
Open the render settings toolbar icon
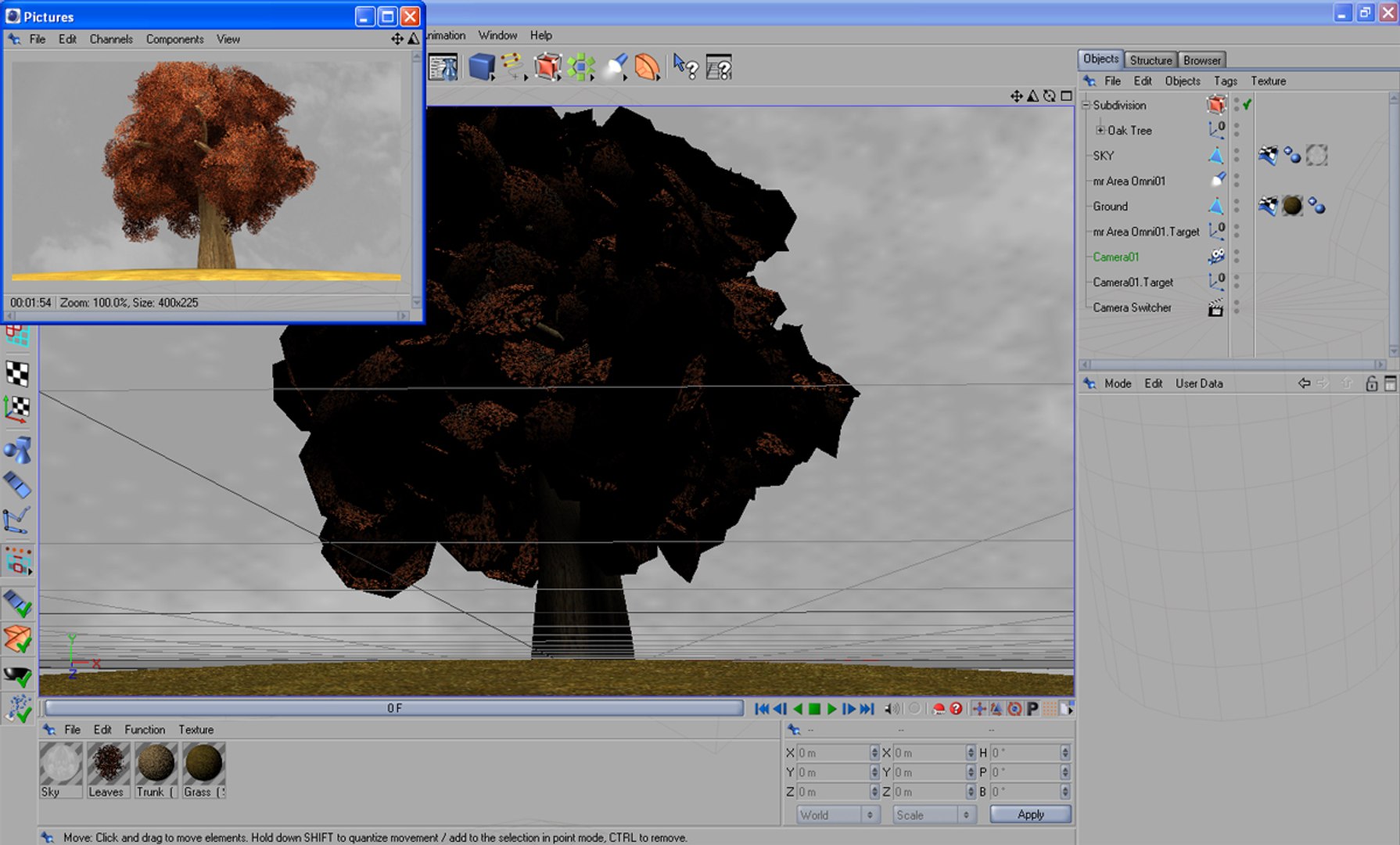pos(443,68)
